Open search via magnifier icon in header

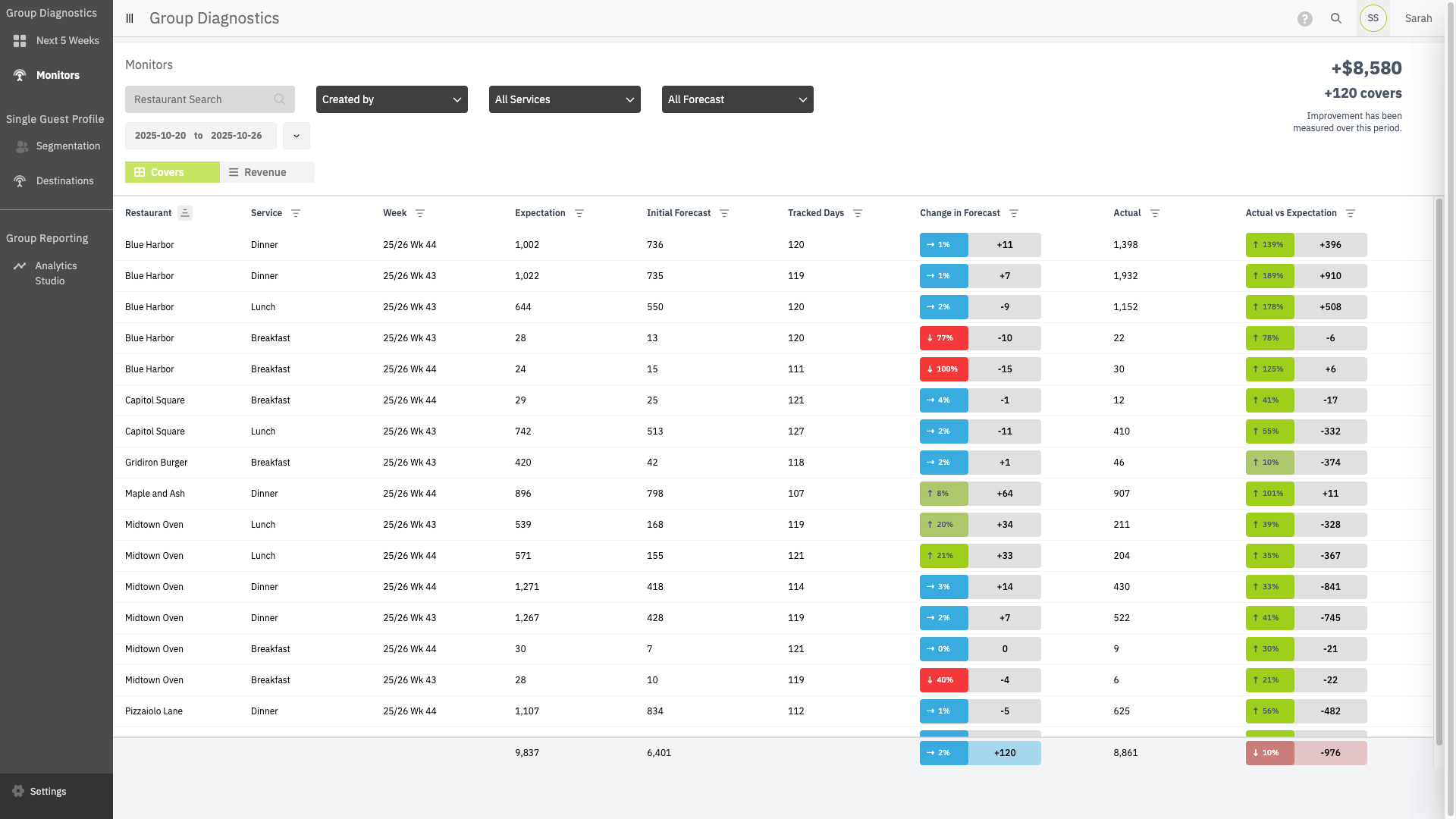[1336, 18]
